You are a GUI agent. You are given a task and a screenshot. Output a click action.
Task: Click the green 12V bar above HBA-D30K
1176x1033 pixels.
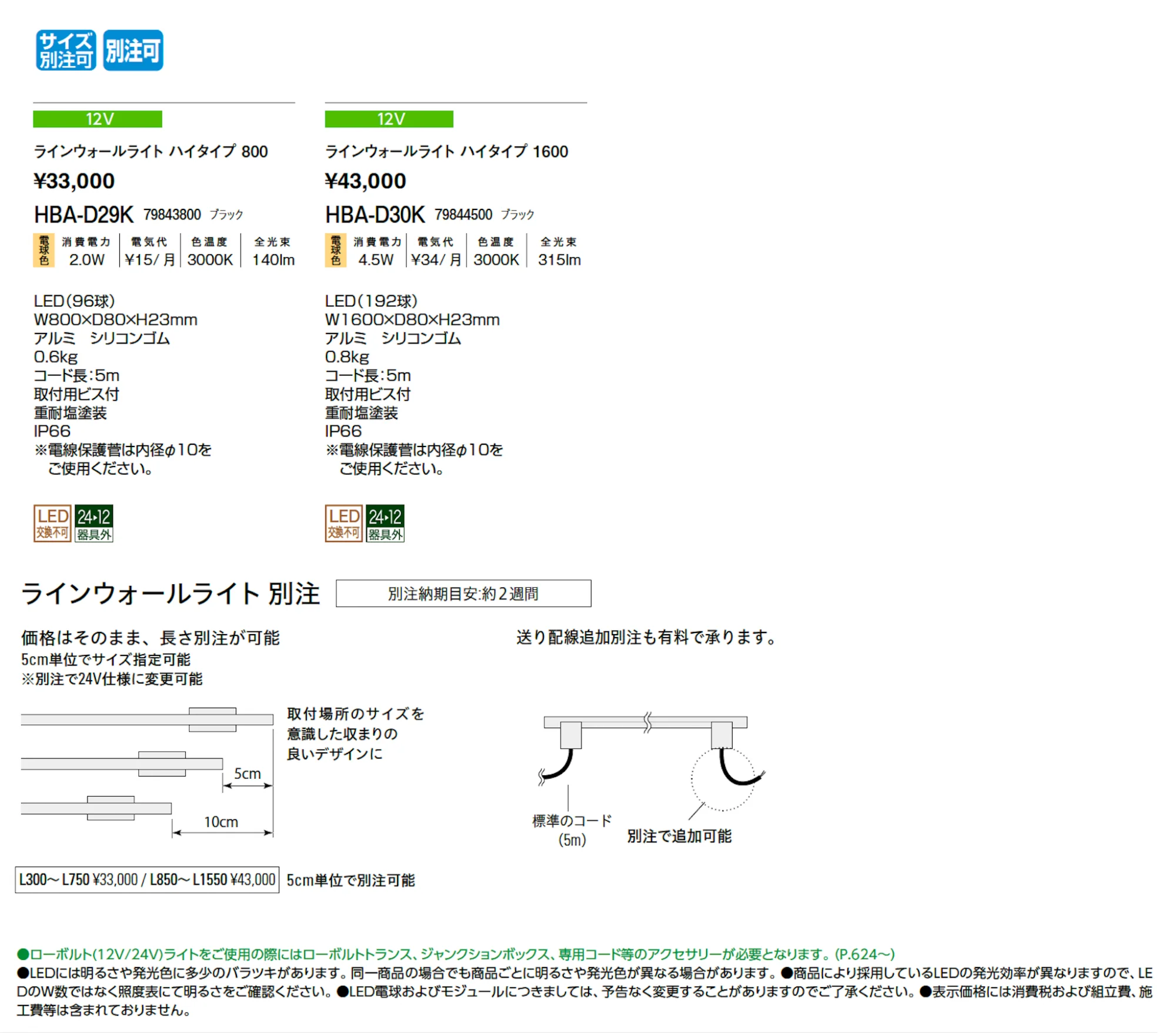pos(389,119)
